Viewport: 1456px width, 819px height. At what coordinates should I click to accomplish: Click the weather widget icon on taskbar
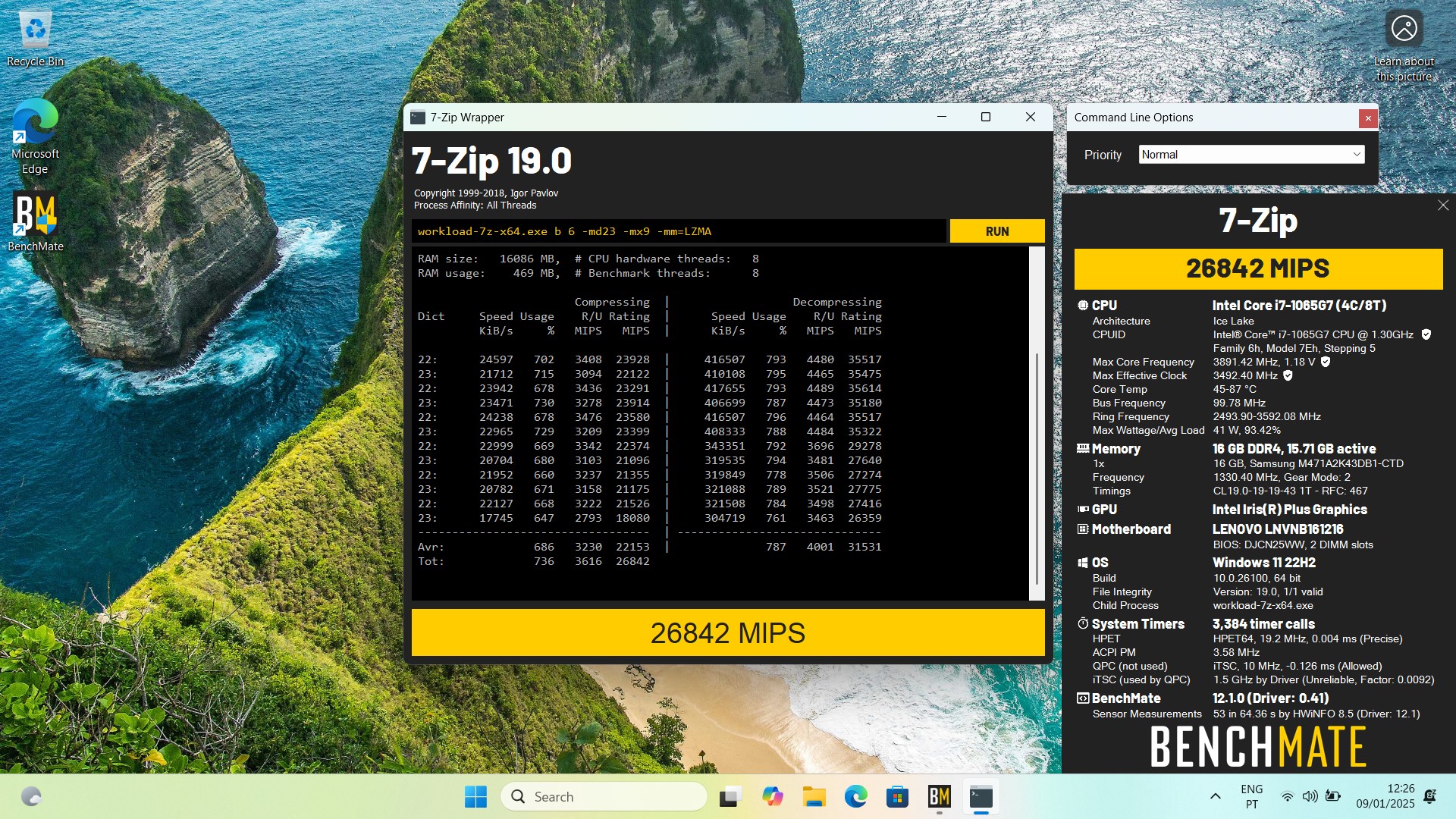click(x=31, y=796)
